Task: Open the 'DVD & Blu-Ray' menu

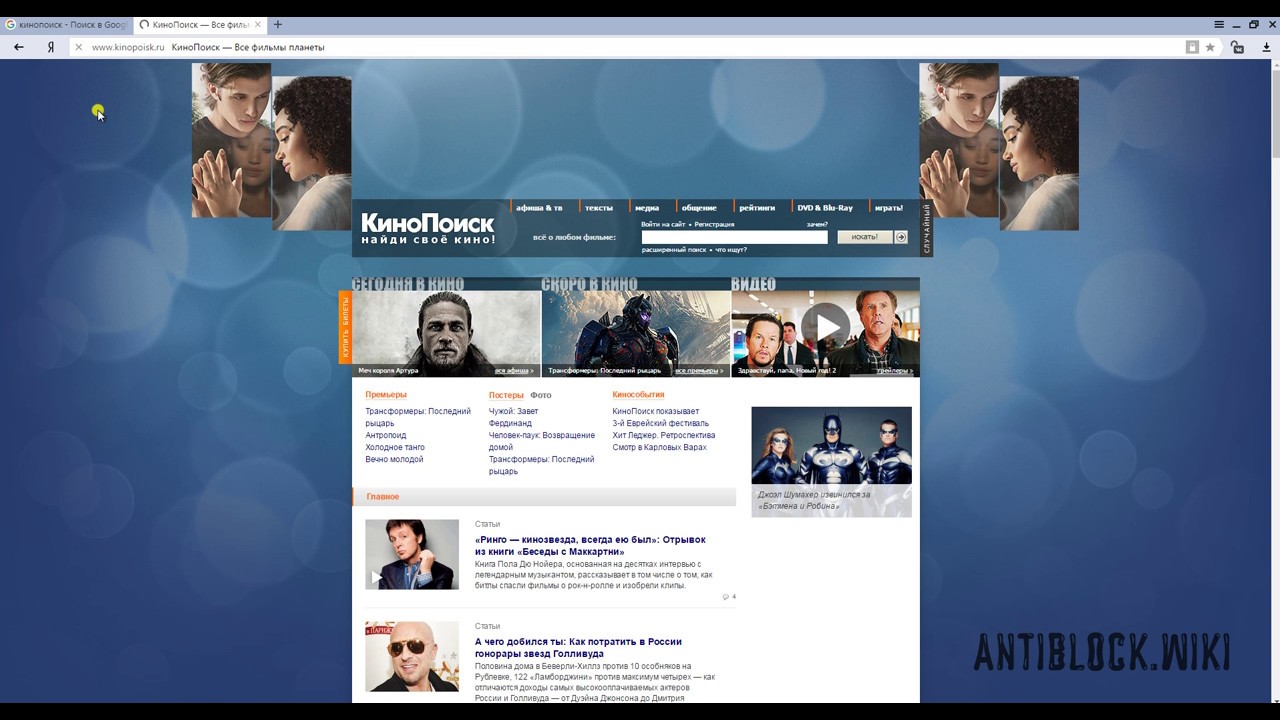Action: (825, 208)
